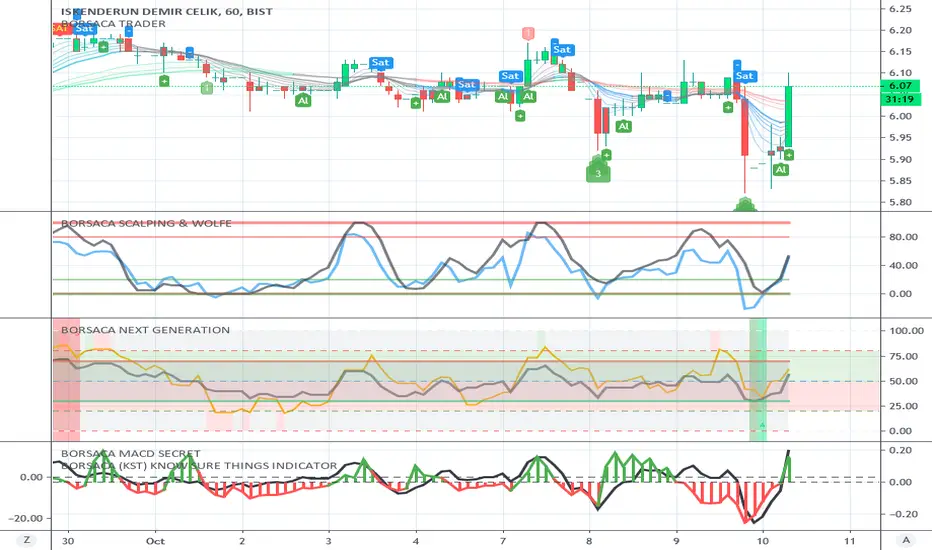
Task: Click the 5.80 price axis label
Action: (x=900, y=202)
